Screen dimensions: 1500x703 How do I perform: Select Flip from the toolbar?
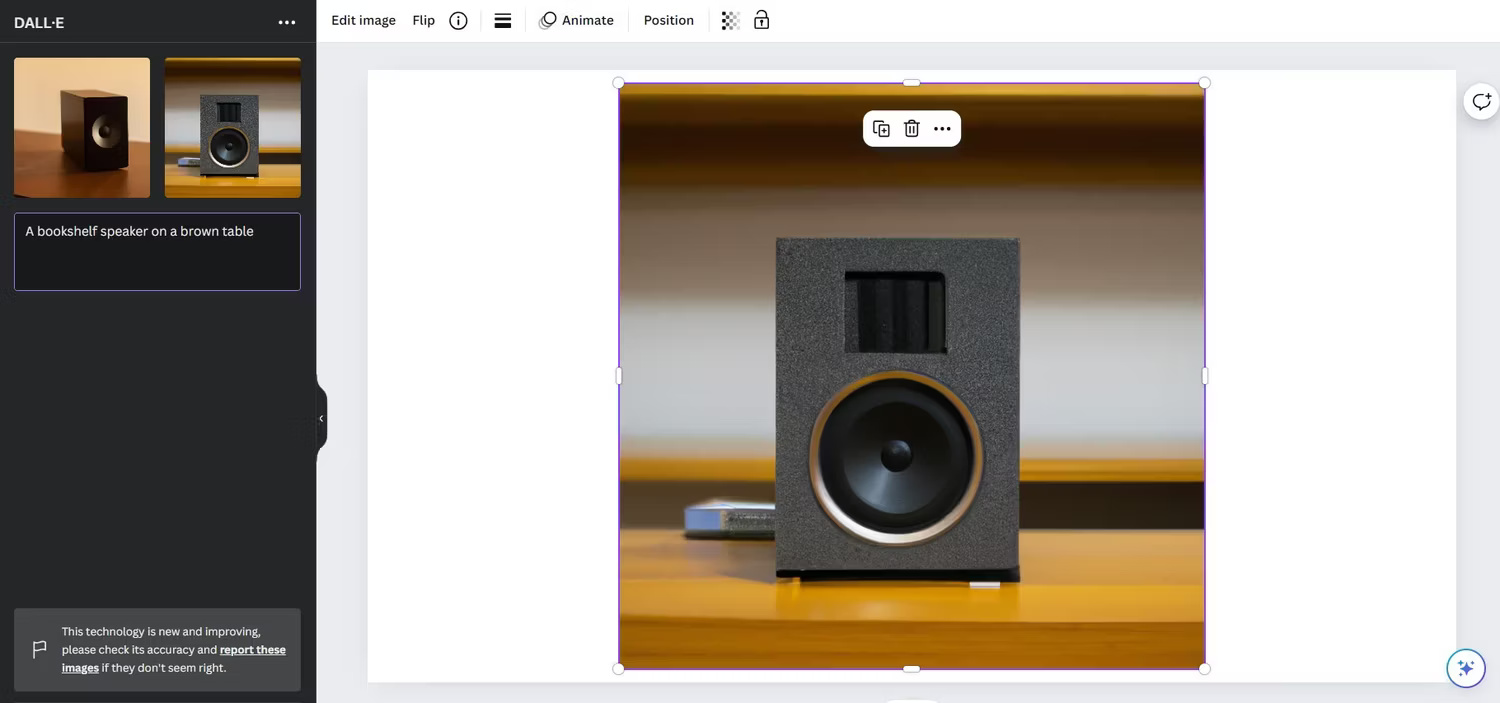pos(423,20)
